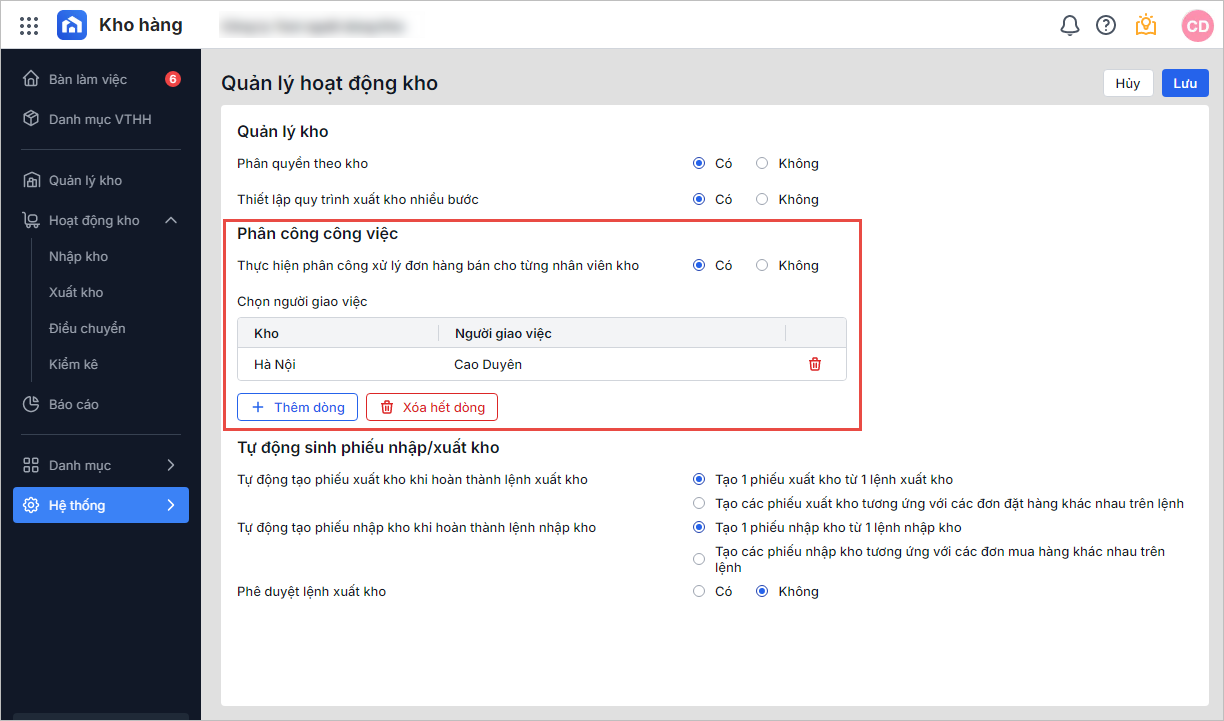Click the Danh mục grid icon

(31, 465)
